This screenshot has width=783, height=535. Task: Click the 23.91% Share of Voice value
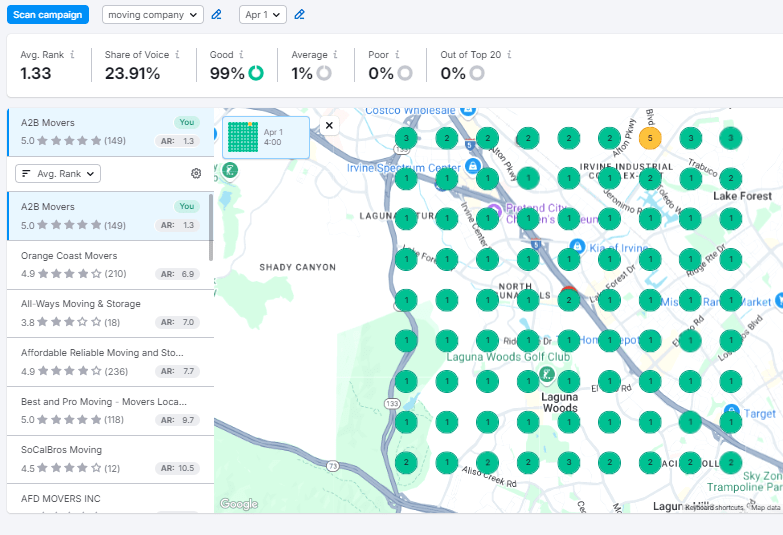coord(132,73)
